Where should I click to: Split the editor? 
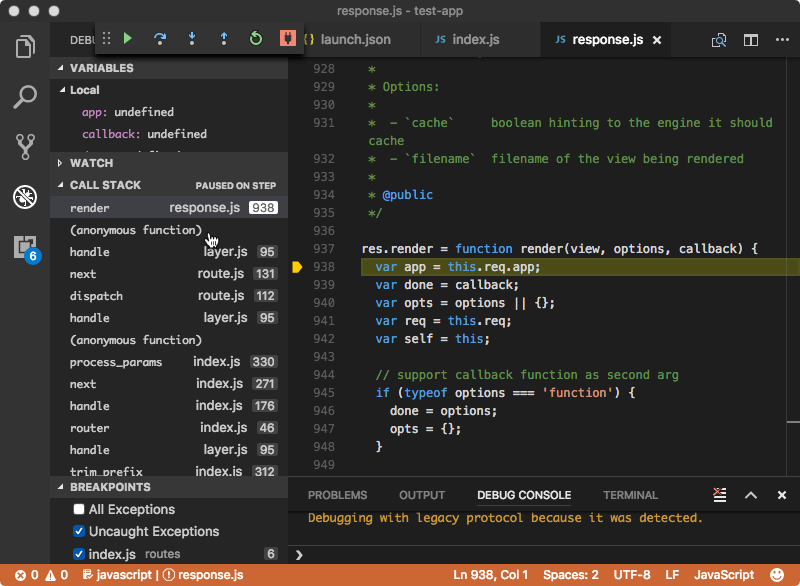pyautogui.click(x=751, y=40)
